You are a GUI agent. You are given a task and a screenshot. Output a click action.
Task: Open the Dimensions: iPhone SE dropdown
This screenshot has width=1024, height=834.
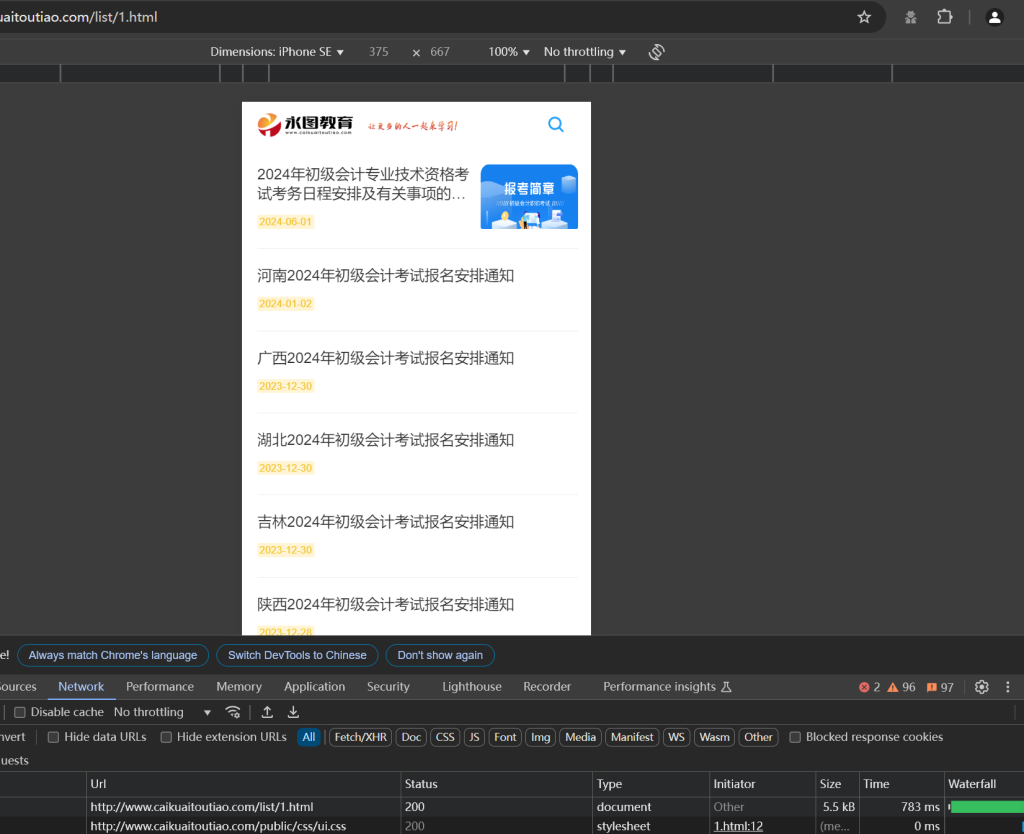click(x=277, y=52)
